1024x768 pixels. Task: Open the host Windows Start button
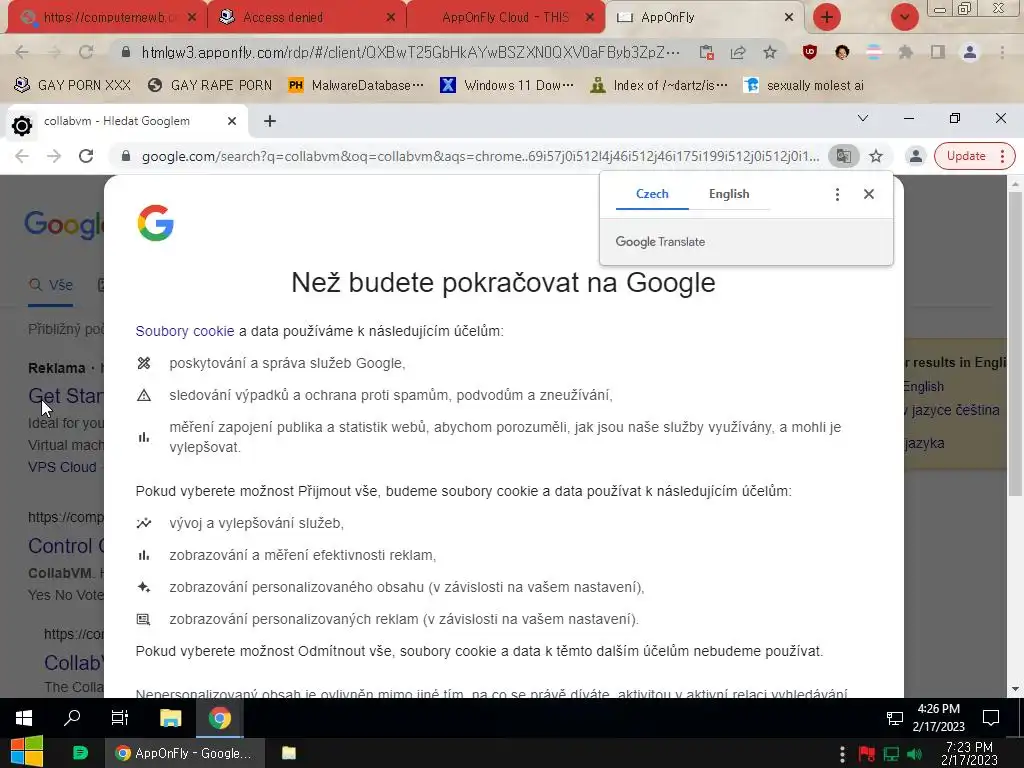(27, 752)
